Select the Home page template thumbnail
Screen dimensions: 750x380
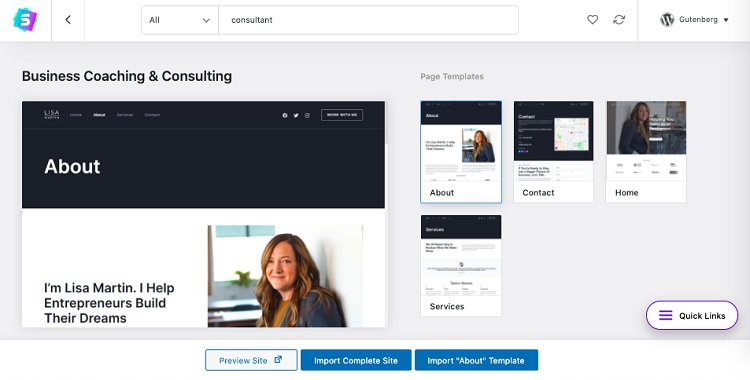pos(646,152)
